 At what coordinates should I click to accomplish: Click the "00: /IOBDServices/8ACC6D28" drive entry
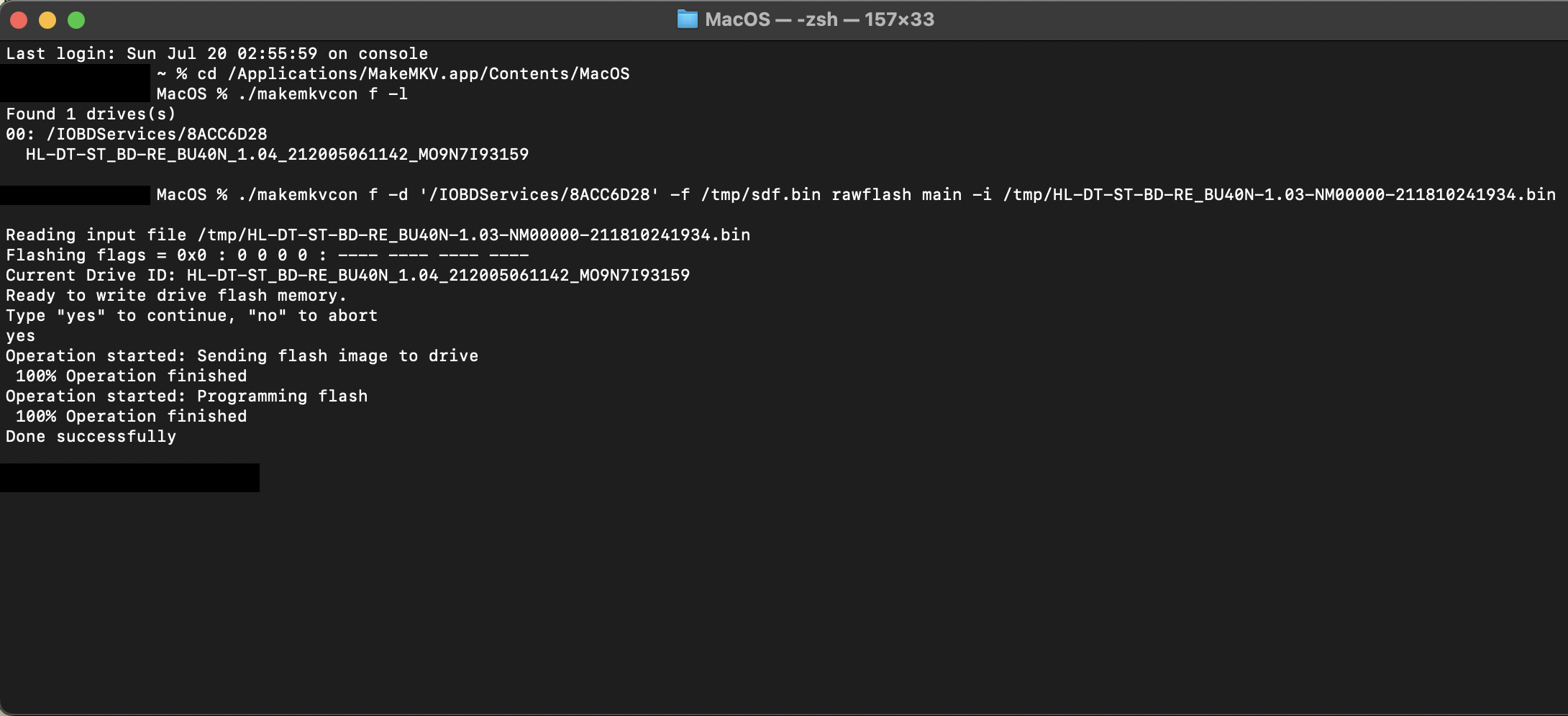[137, 135]
